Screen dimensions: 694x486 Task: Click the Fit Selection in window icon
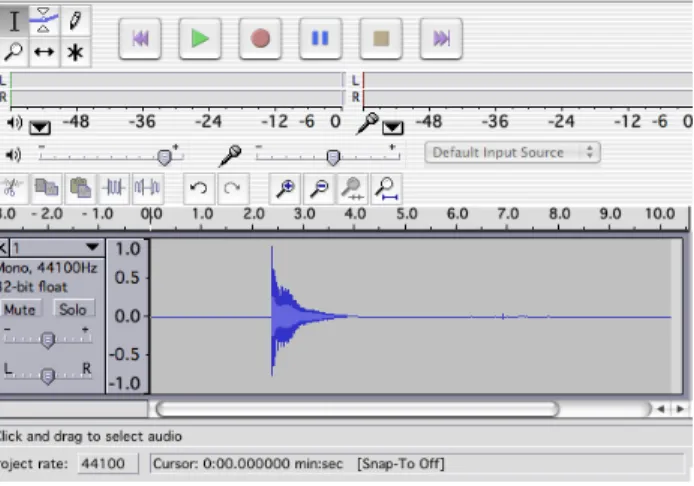[x=352, y=189]
